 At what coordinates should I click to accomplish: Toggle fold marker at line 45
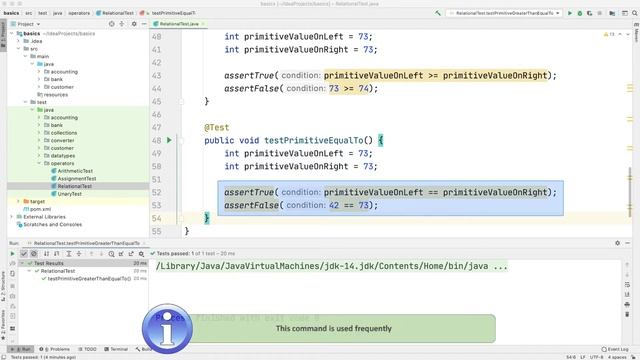[182, 101]
